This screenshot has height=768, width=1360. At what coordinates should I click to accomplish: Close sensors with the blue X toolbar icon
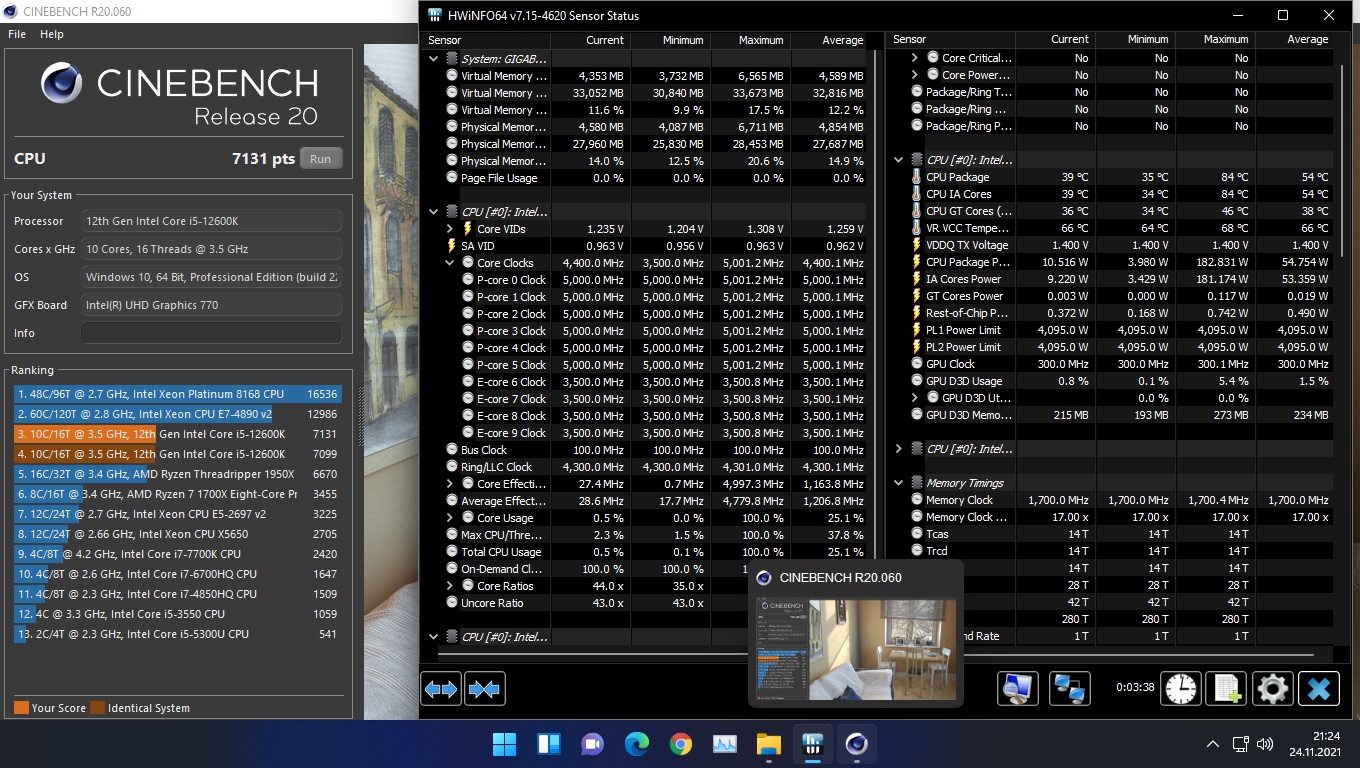[x=1318, y=689]
